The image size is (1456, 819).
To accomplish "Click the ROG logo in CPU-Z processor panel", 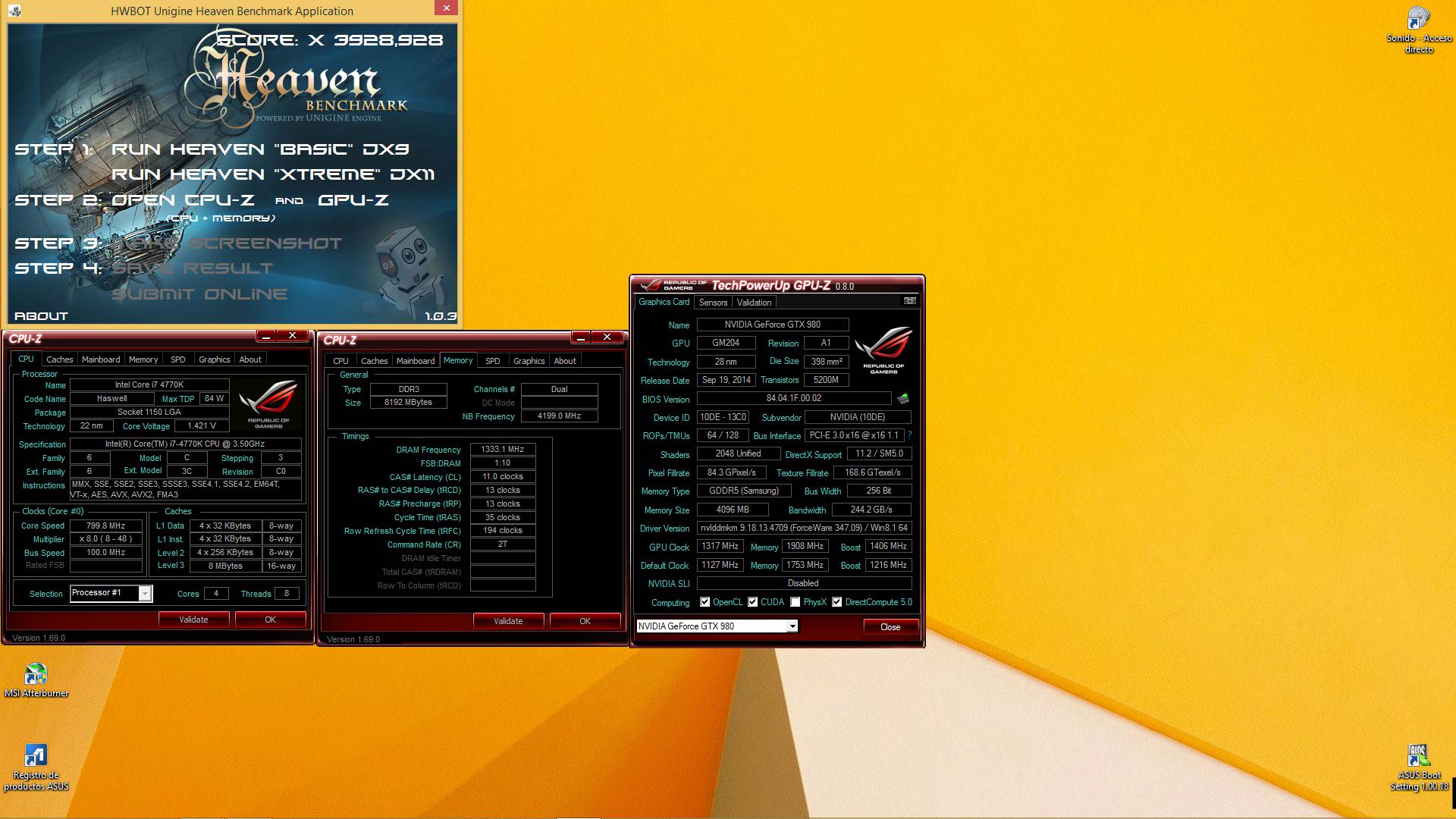I will tap(268, 404).
